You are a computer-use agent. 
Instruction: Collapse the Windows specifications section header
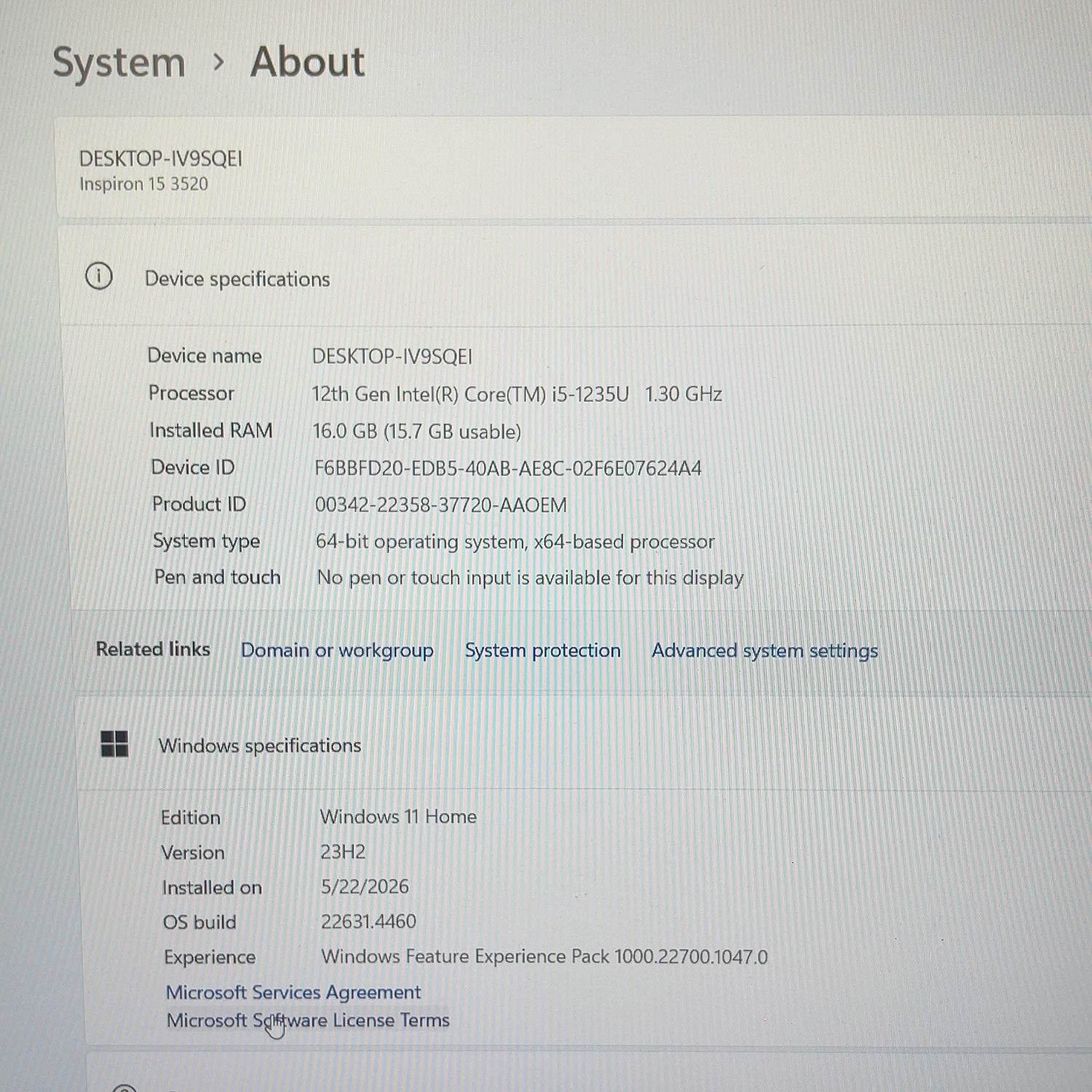[x=582, y=745]
